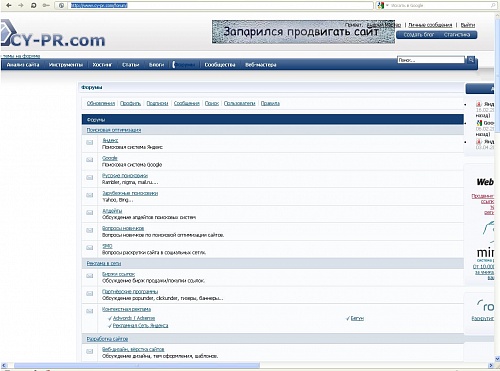Open Сообщения forum link
Viewport: 500px width, 371px height.
pos(187,103)
